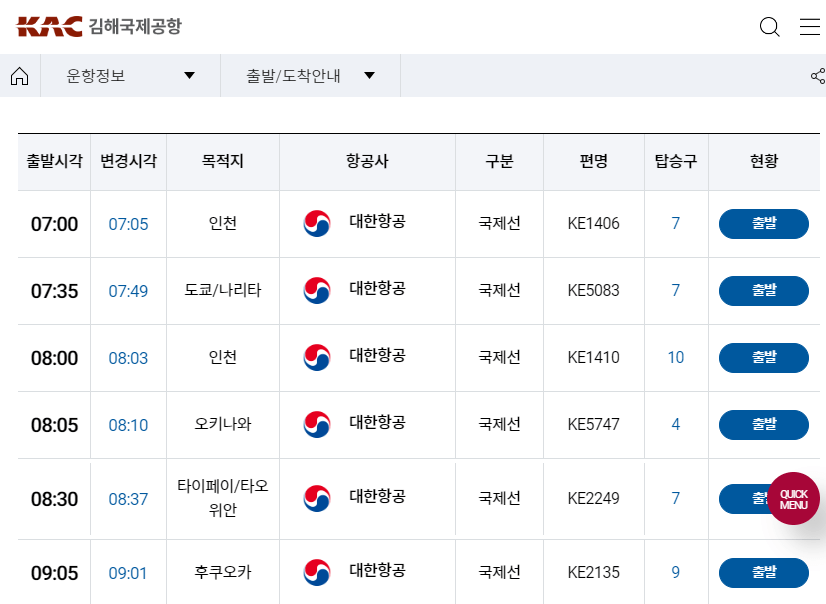
Task: Open the QUICK MENU floating button
Action: pyautogui.click(x=793, y=499)
